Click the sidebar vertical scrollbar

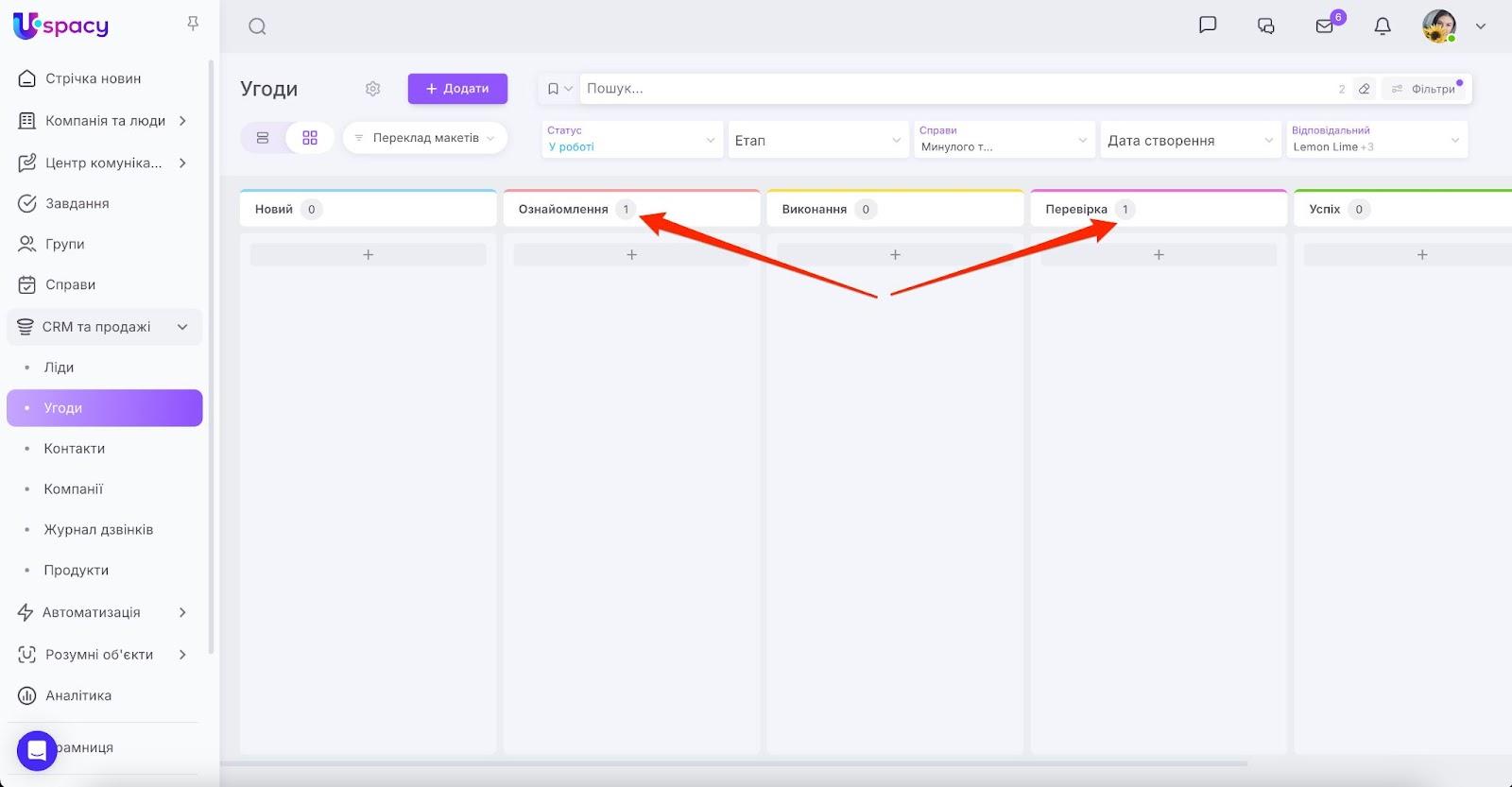click(x=211, y=357)
